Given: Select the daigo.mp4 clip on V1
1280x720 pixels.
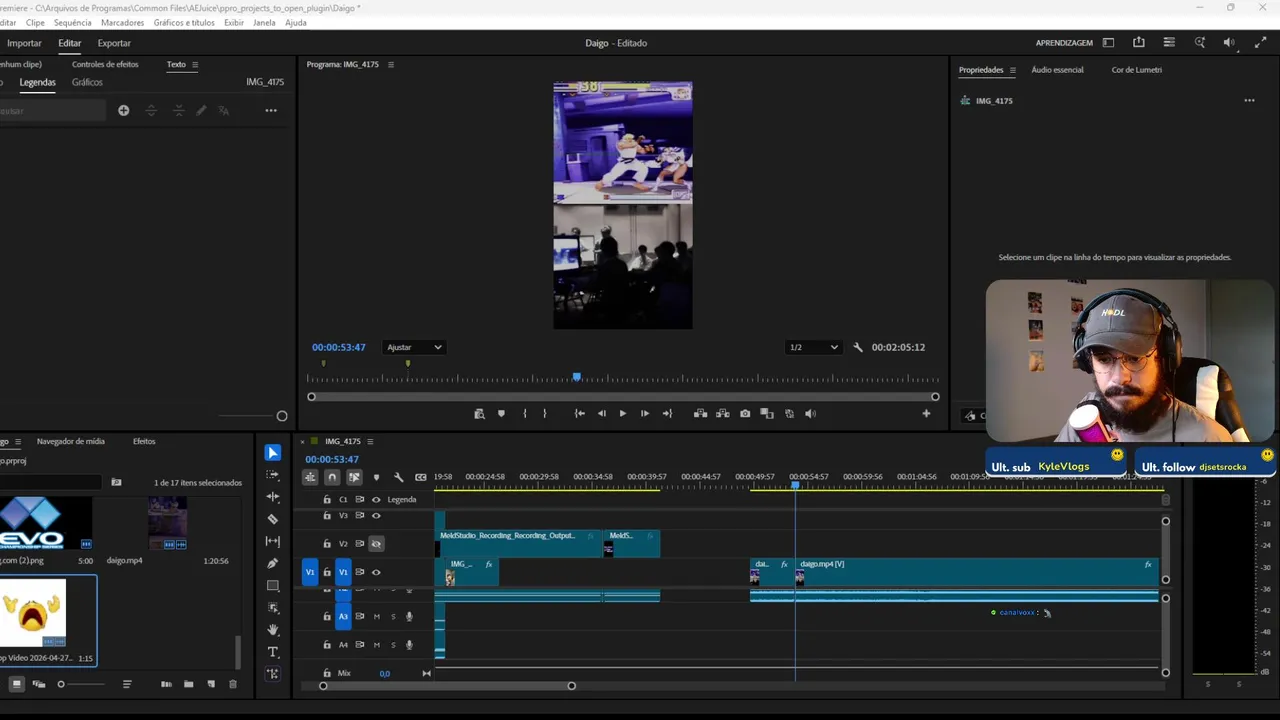Looking at the screenshot, I should point(976,572).
